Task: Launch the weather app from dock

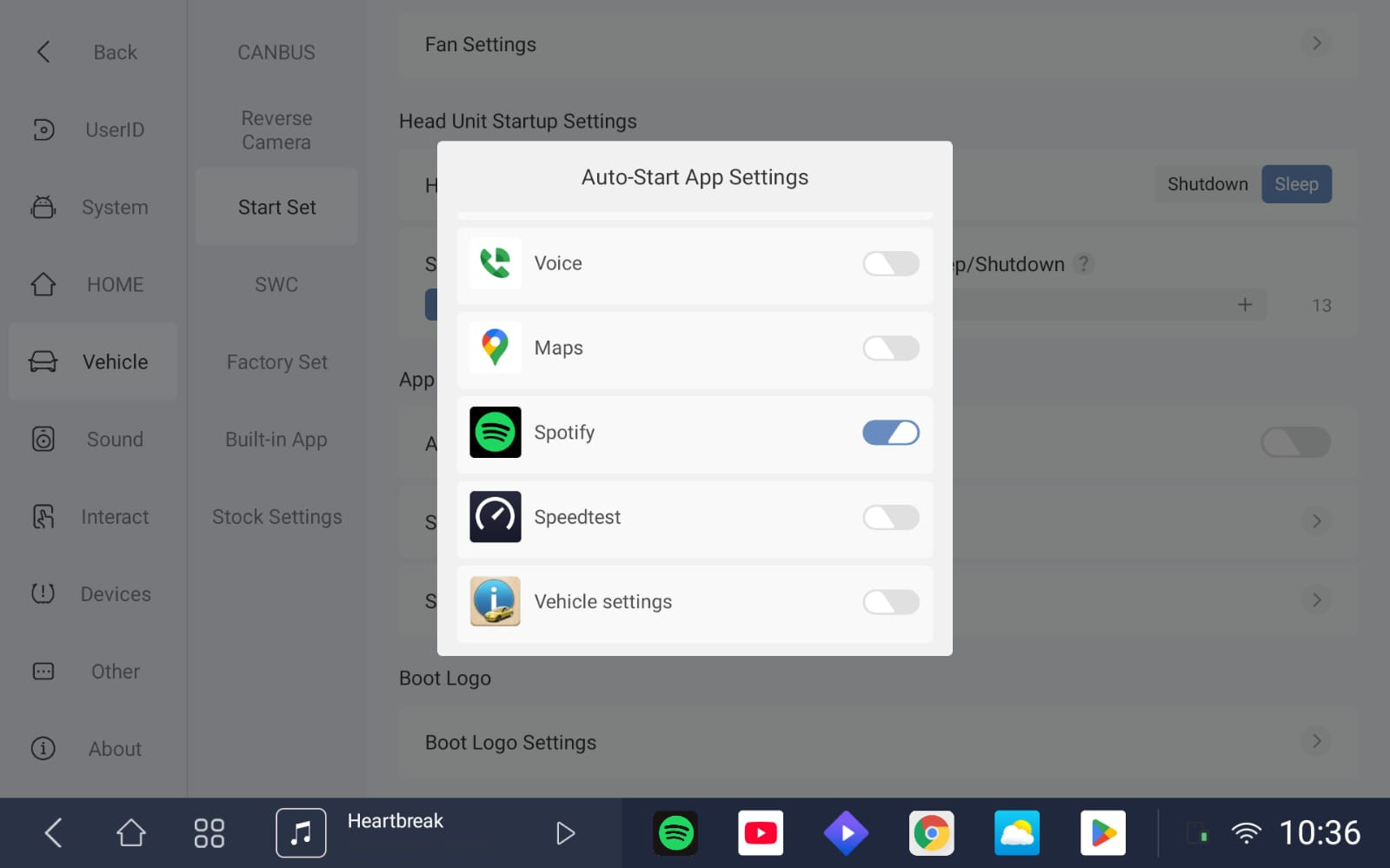Action: [x=1017, y=833]
